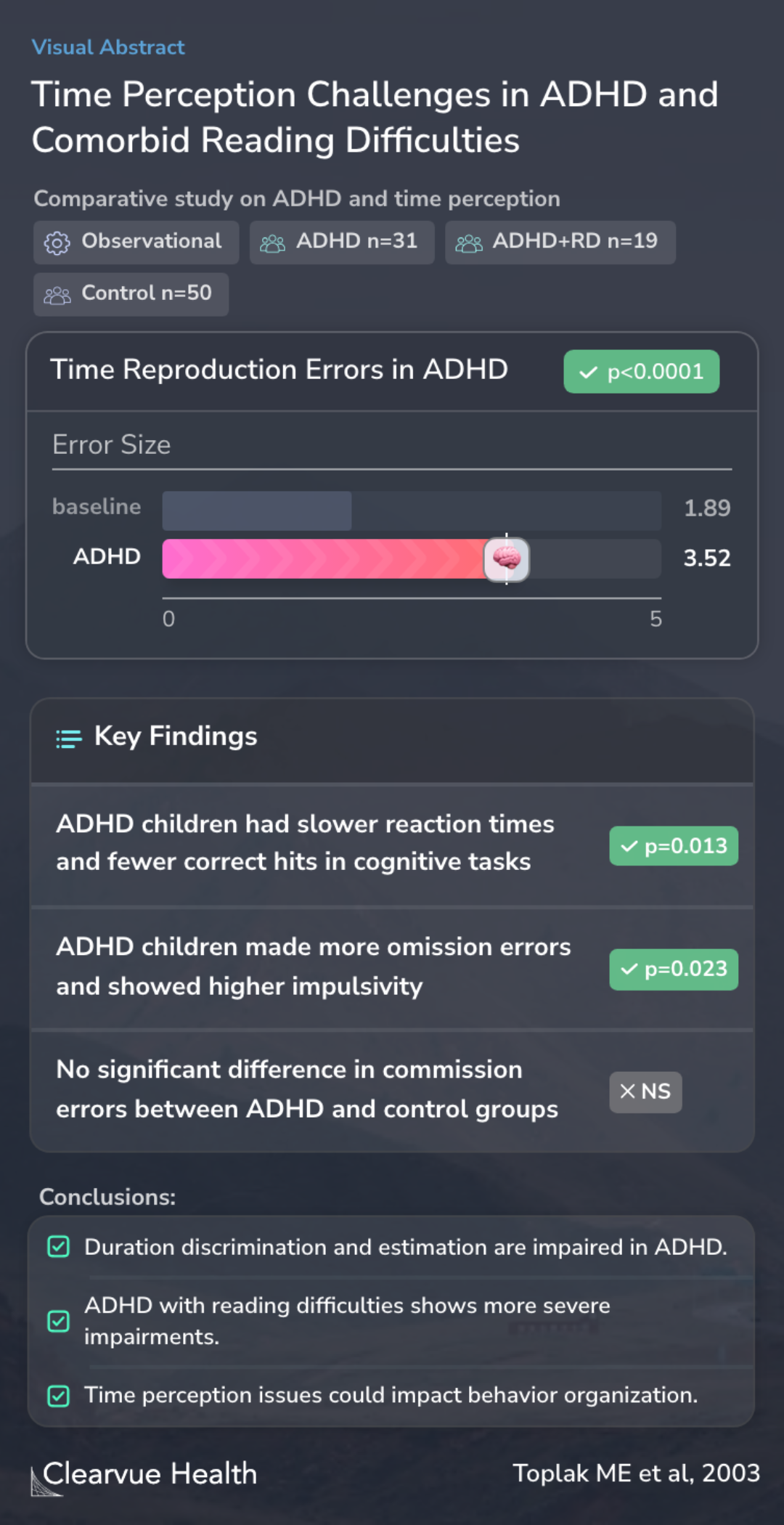Click the list icon beside Key Findings
This screenshot has width=784, height=1525.
coord(69,739)
